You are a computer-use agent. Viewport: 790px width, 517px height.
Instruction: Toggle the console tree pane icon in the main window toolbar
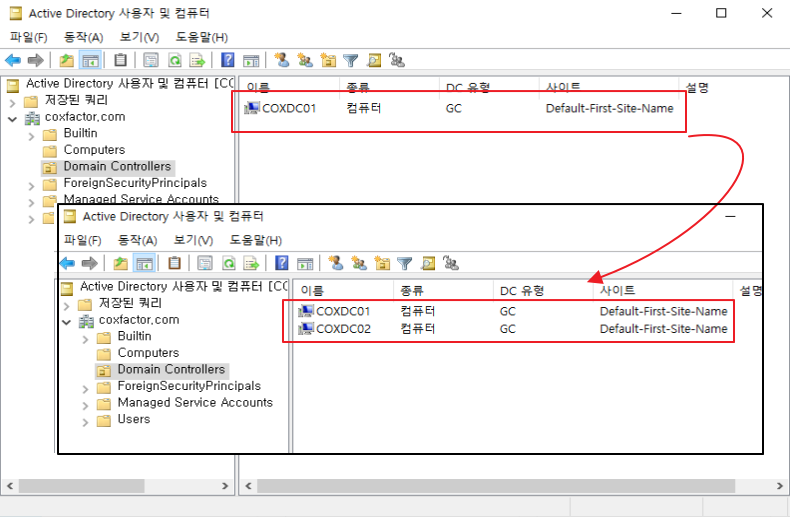coord(91,61)
